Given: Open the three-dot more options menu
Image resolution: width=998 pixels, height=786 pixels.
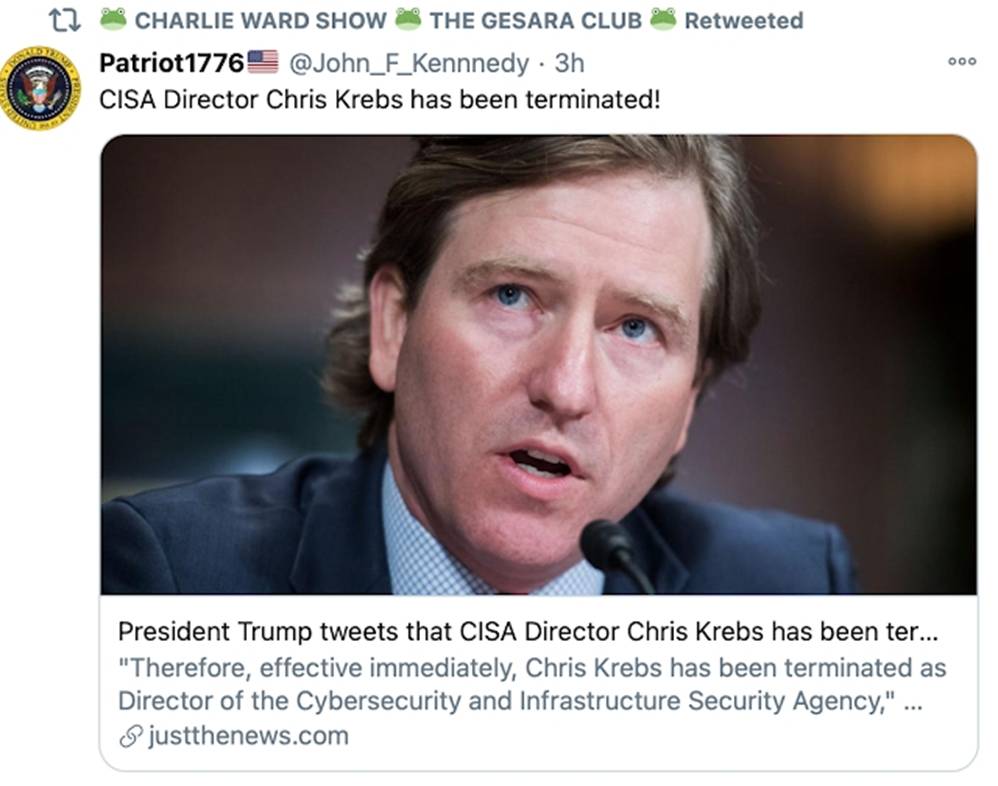Looking at the screenshot, I should click(x=962, y=62).
